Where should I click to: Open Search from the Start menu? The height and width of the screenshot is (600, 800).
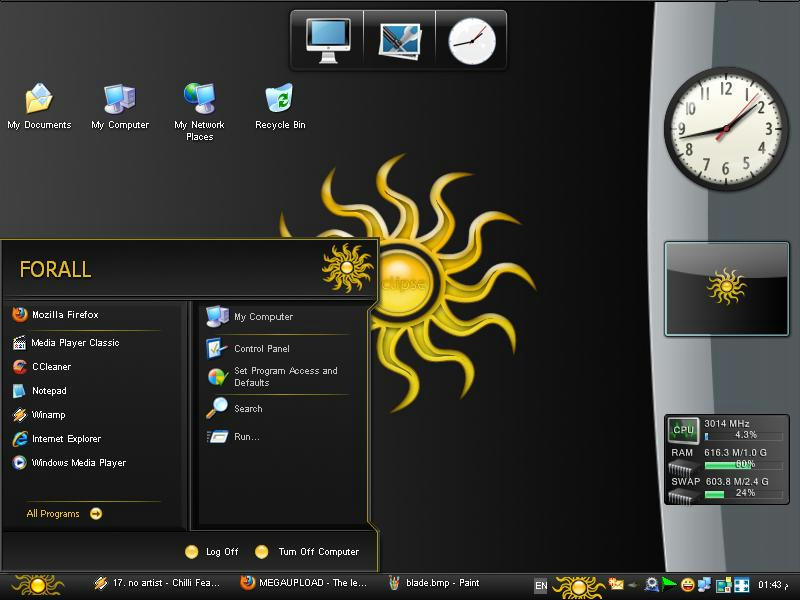point(235,409)
